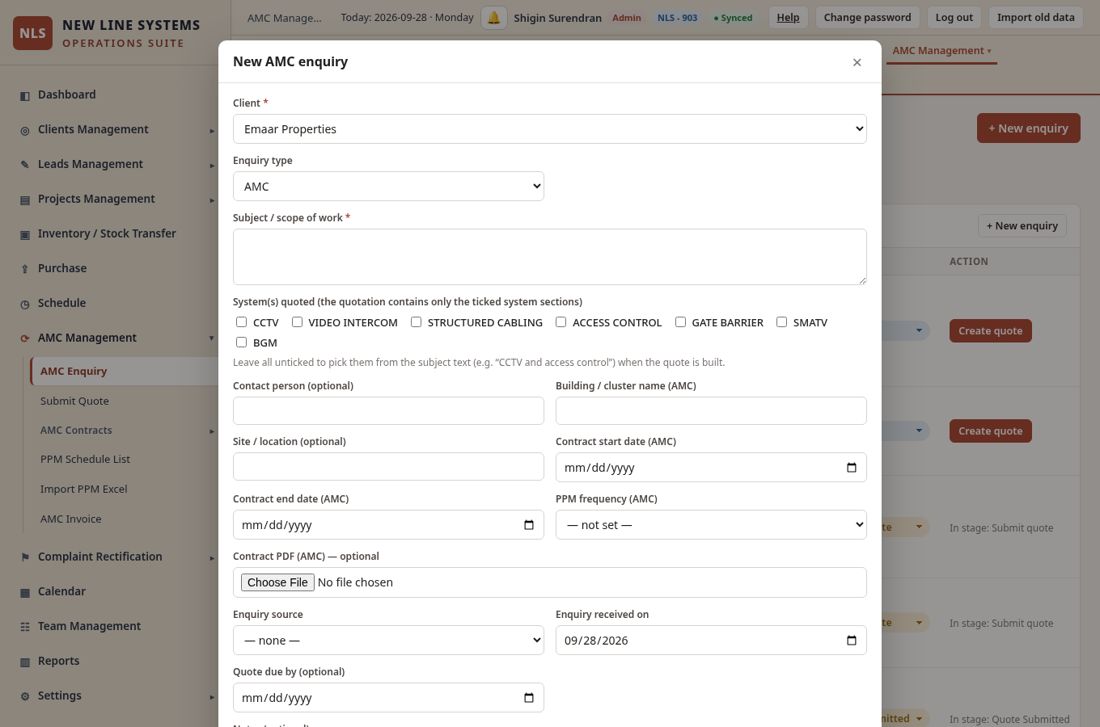Open calendar picker for Contract end date
This screenshot has height=727, width=1100.
(x=528, y=525)
